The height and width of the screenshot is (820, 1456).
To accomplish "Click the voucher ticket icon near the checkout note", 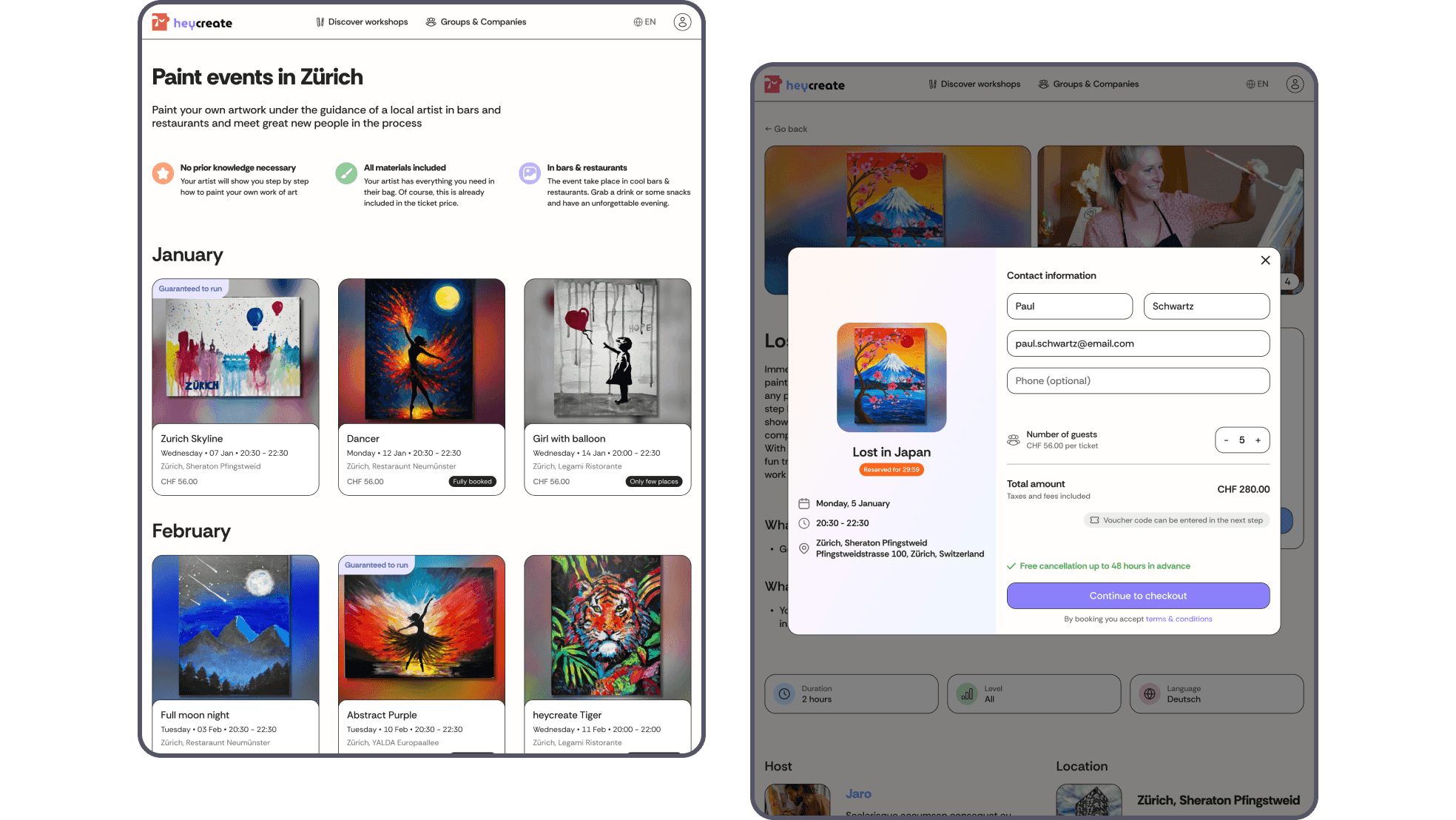I will tap(1093, 520).
